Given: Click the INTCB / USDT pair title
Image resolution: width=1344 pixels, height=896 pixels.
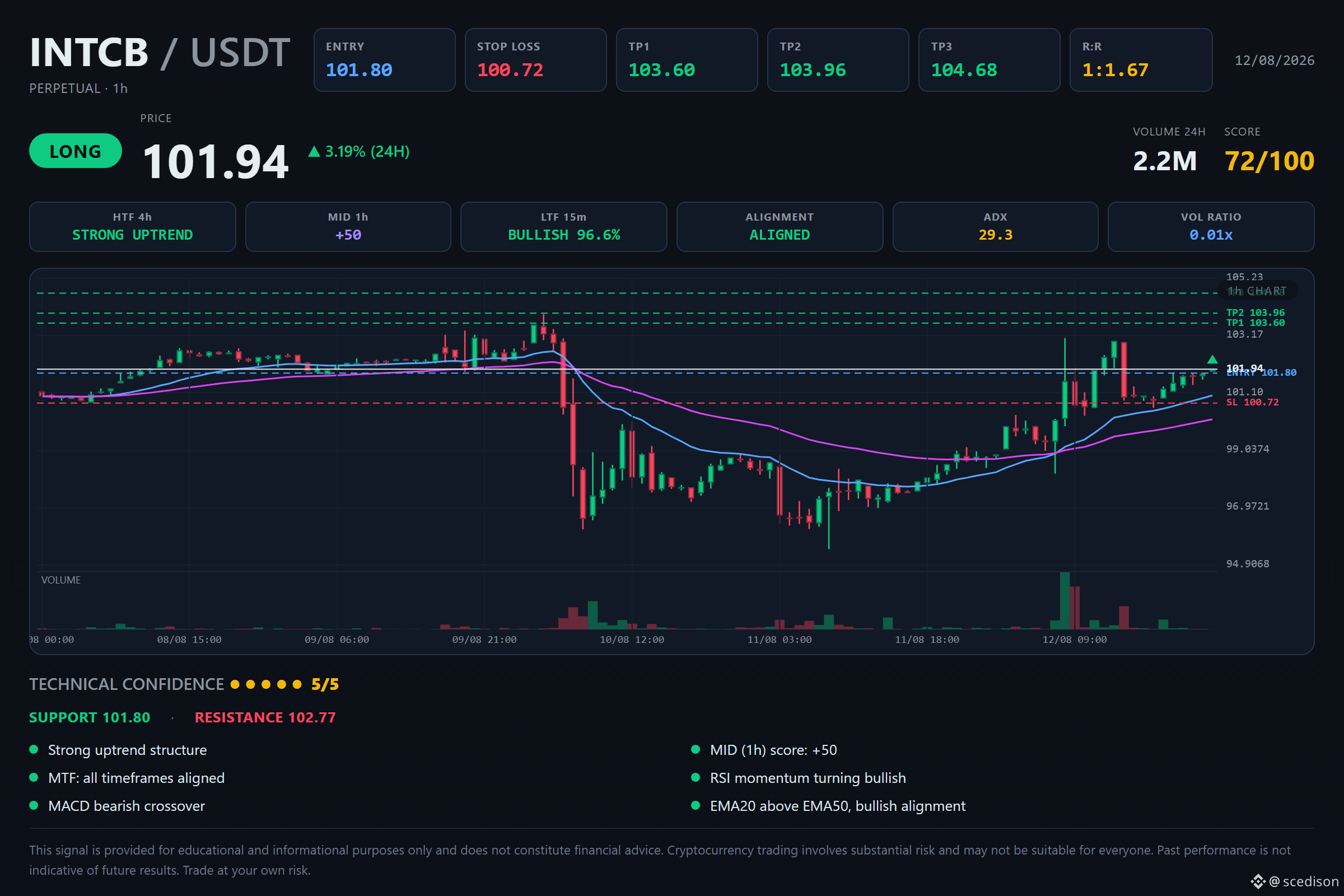Looking at the screenshot, I should coord(160,53).
